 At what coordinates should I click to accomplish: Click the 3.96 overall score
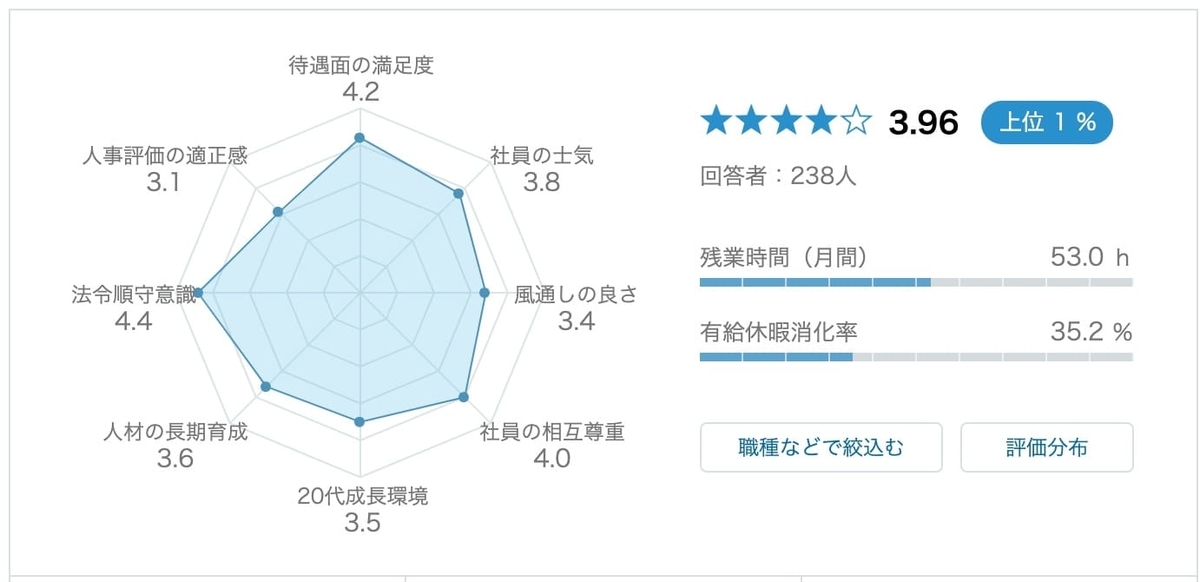924,123
